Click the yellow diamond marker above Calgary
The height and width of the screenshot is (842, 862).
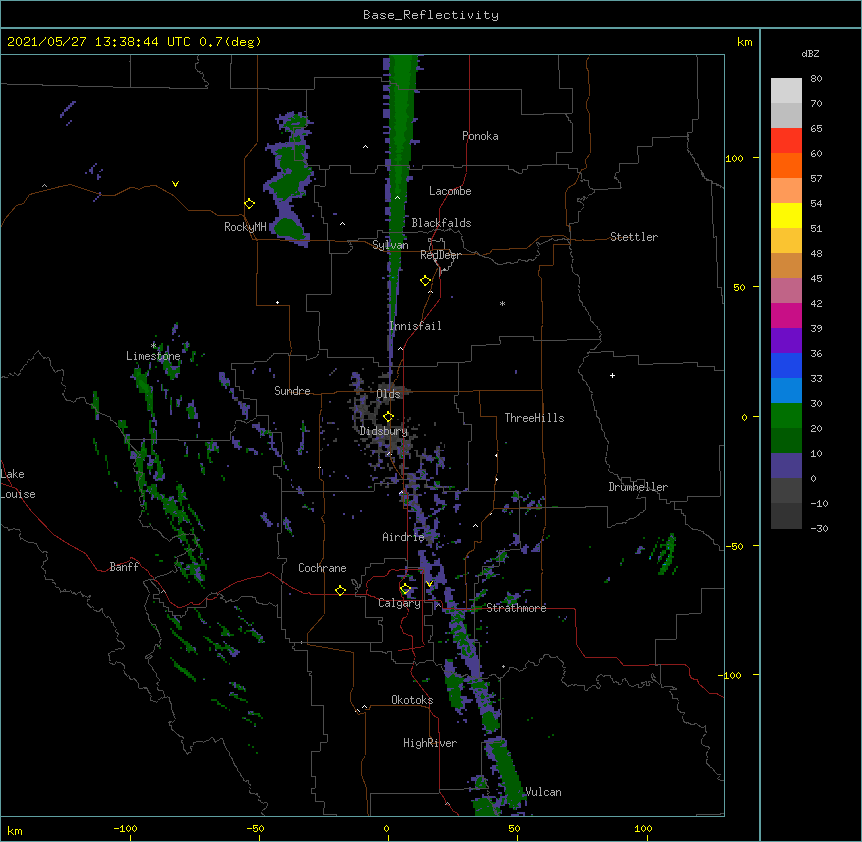pos(405,589)
